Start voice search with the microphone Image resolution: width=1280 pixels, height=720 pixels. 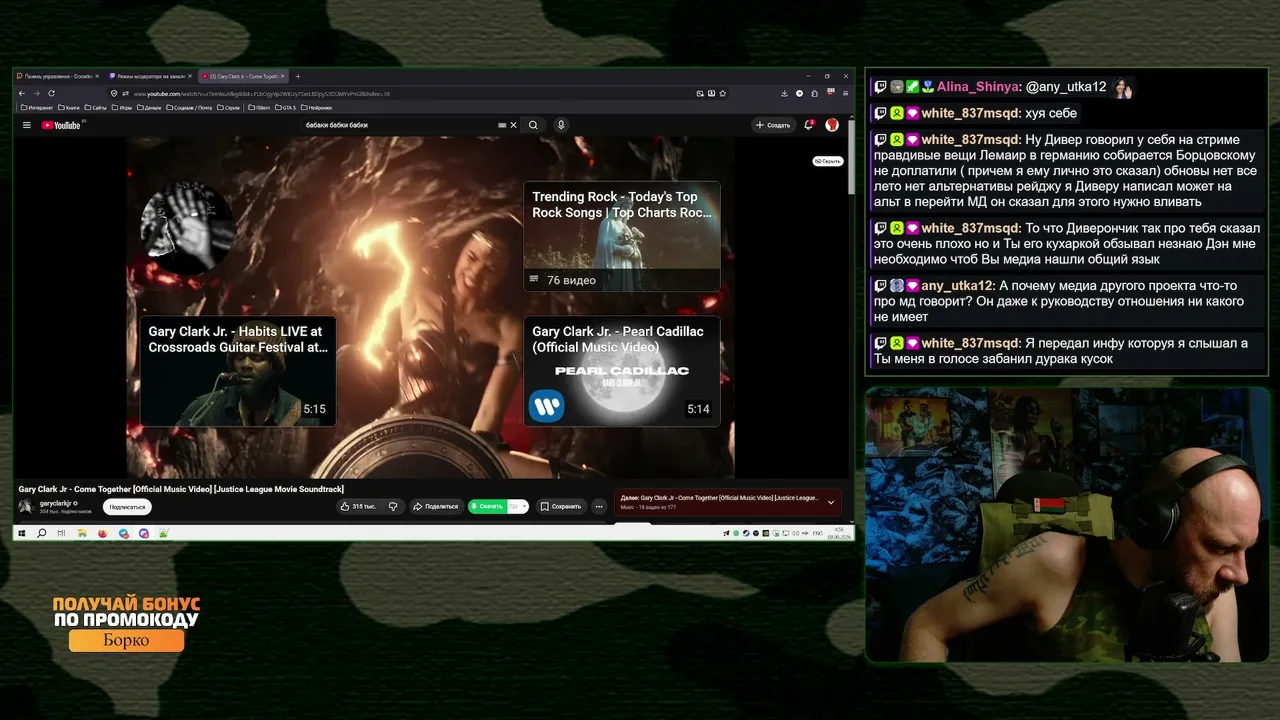561,125
